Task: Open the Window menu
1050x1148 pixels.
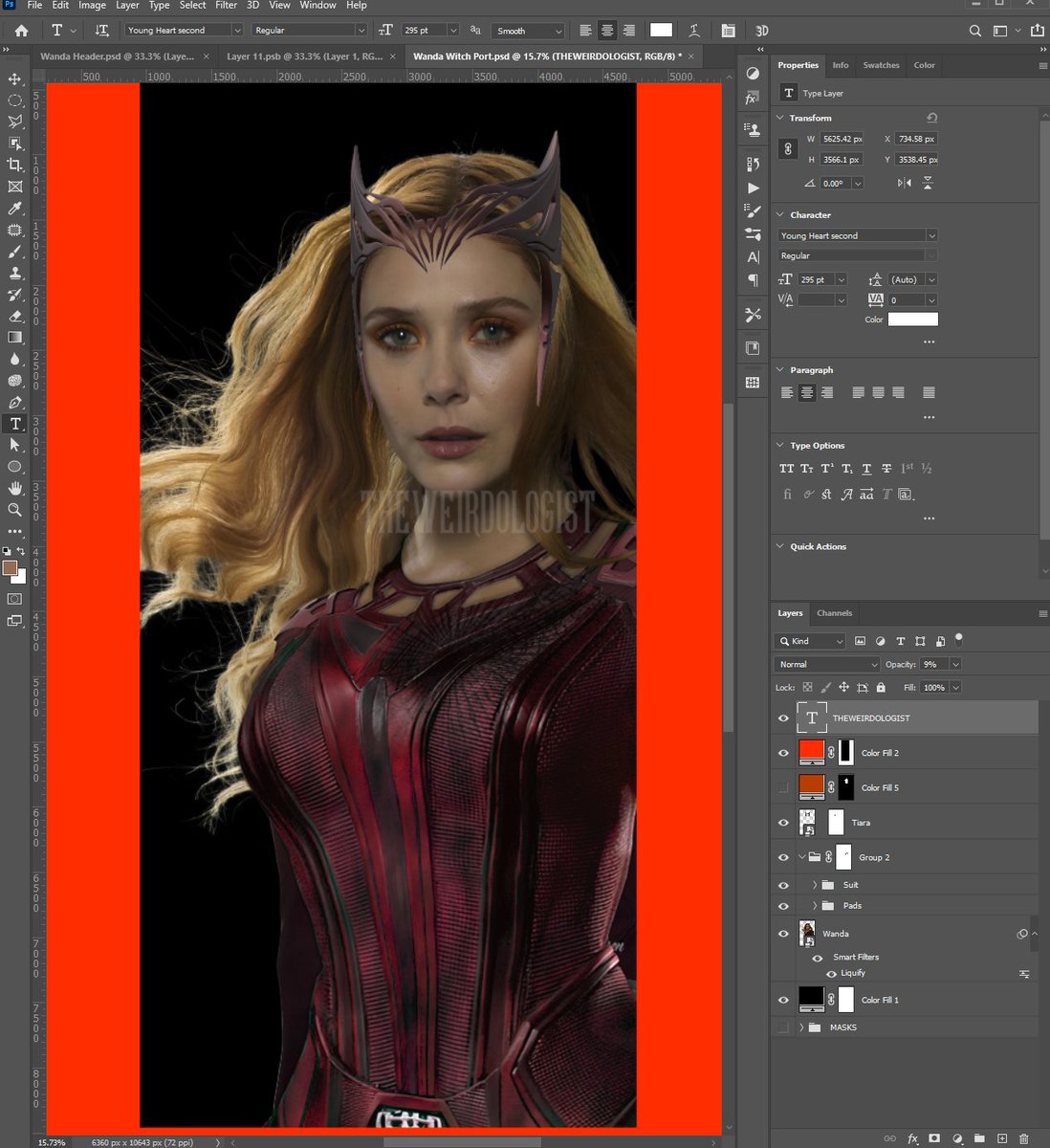Action: [x=317, y=6]
